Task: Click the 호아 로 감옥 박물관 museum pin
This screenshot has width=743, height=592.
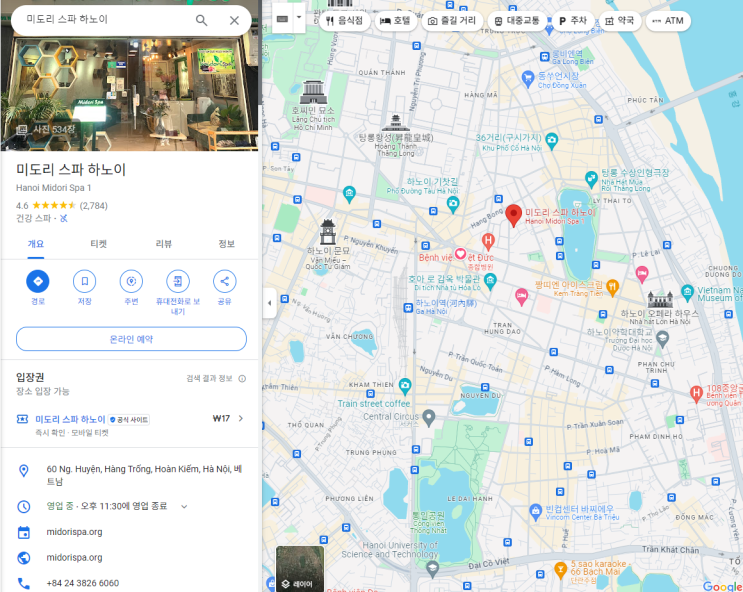Action: [x=490, y=281]
